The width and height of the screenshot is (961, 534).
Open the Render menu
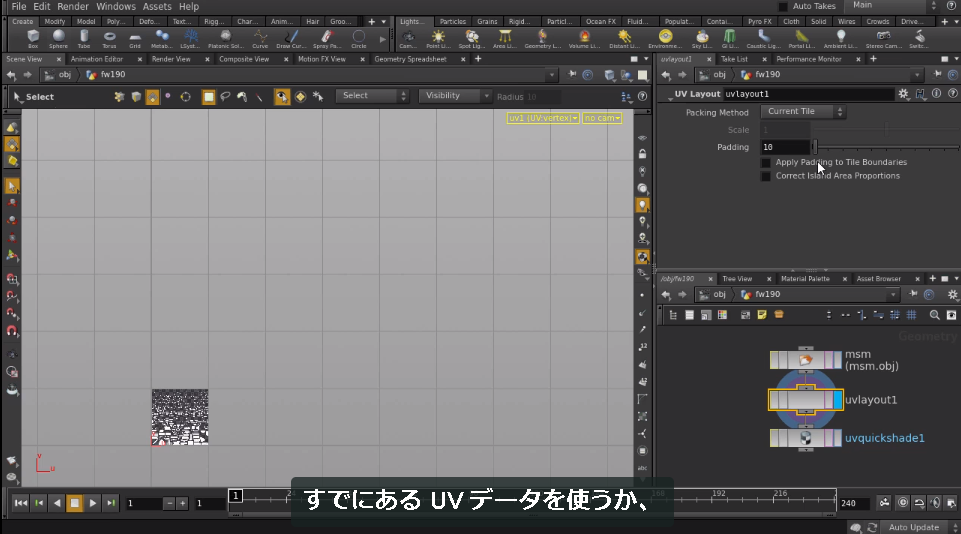[x=73, y=6]
